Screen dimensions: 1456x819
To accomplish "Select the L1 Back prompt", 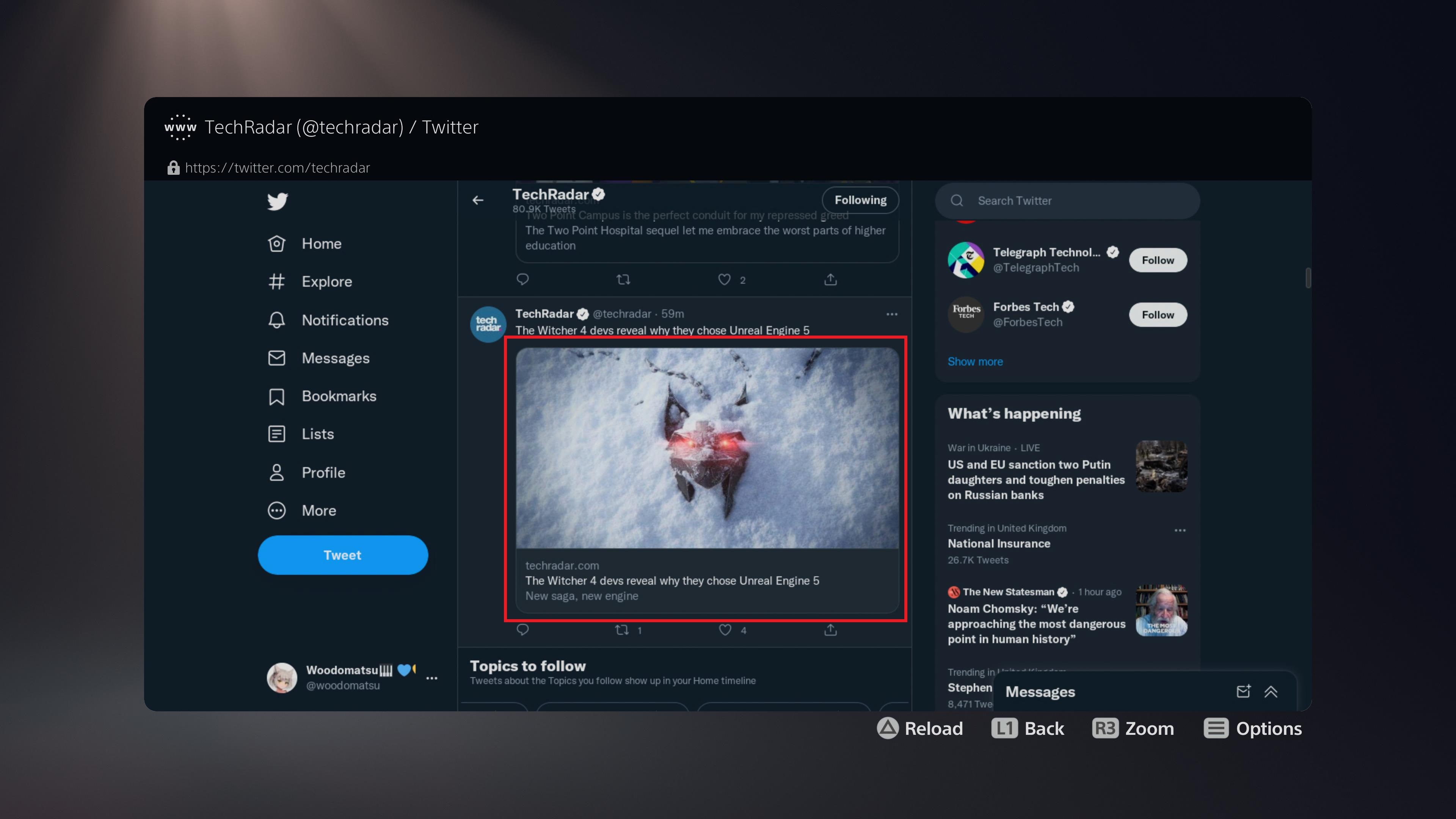I will coord(1028,728).
